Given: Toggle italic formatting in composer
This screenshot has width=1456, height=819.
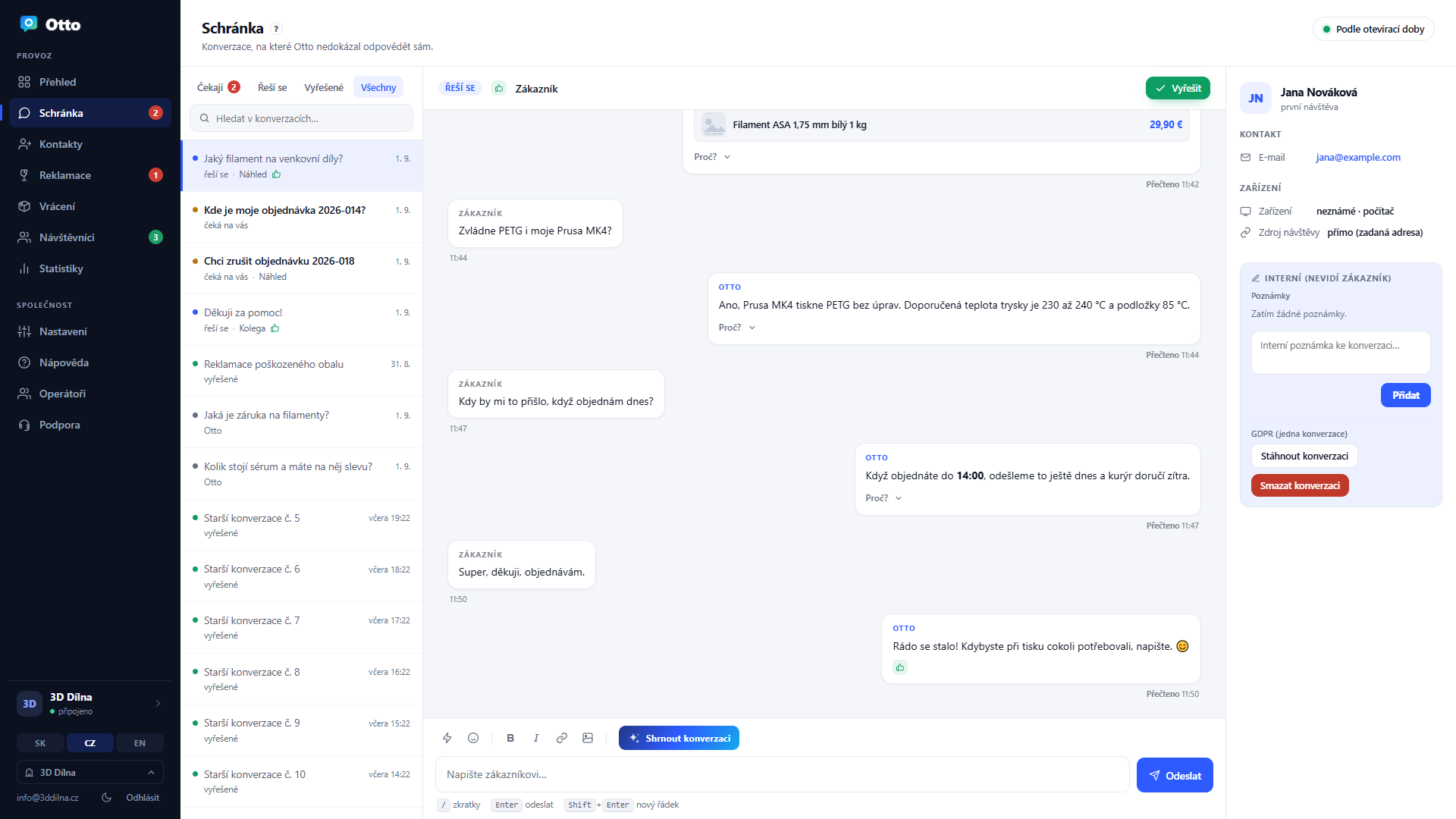Looking at the screenshot, I should coord(536,738).
